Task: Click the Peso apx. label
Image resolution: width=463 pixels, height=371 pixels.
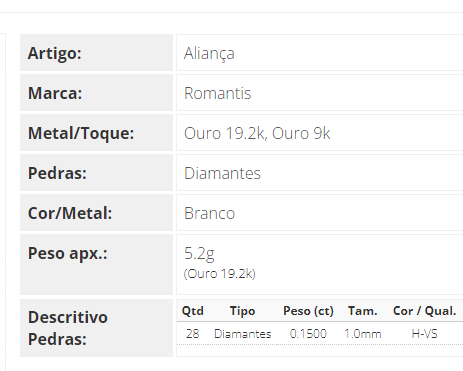Action: coord(68,254)
